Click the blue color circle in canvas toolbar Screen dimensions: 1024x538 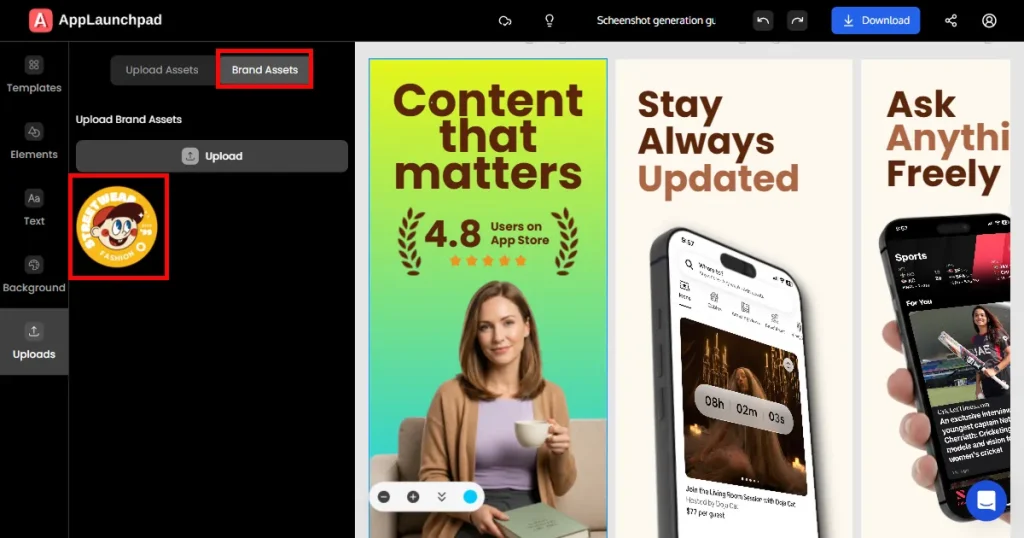pos(470,497)
